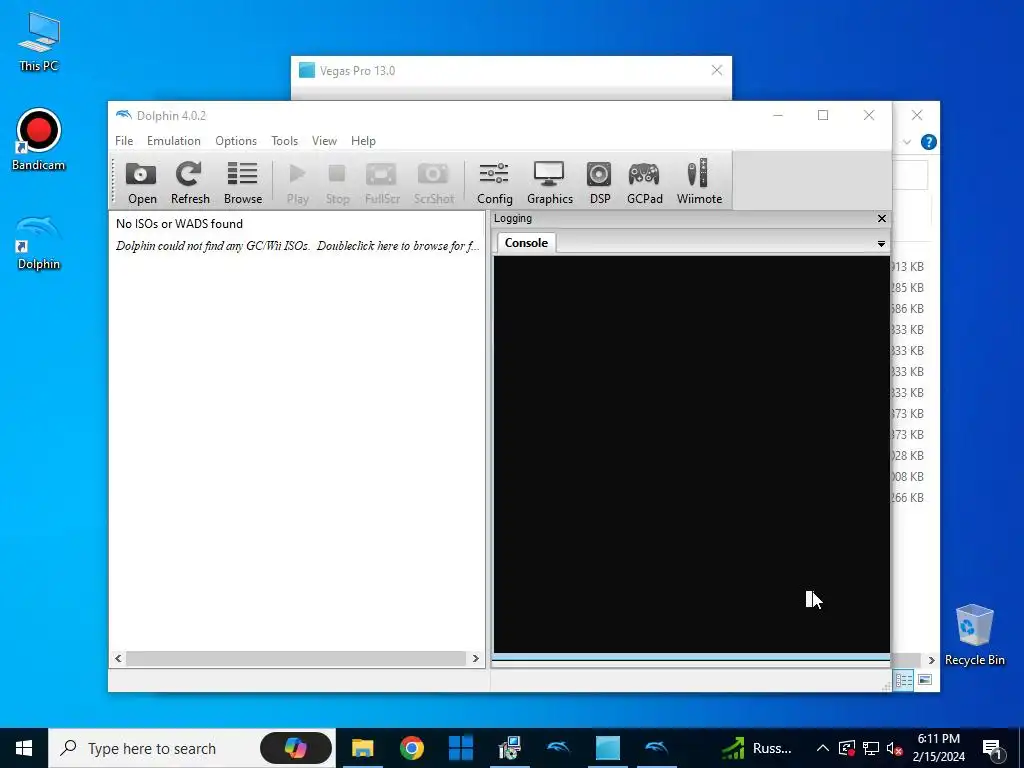This screenshot has height=768, width=1024.
Task: Click the browse-for-ISOs hint message
Action: pyautogui.click(x=297, y=246)
